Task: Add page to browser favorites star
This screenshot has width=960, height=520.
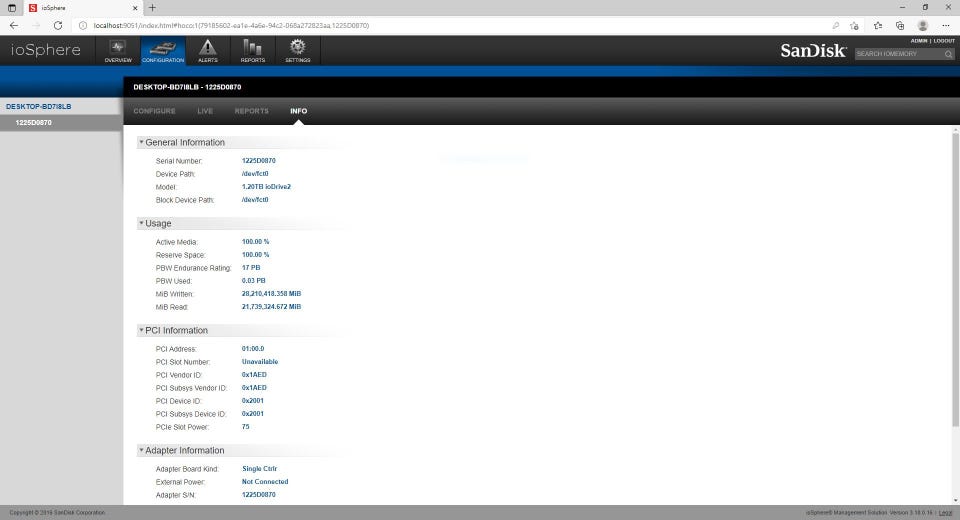Action: 854,25
